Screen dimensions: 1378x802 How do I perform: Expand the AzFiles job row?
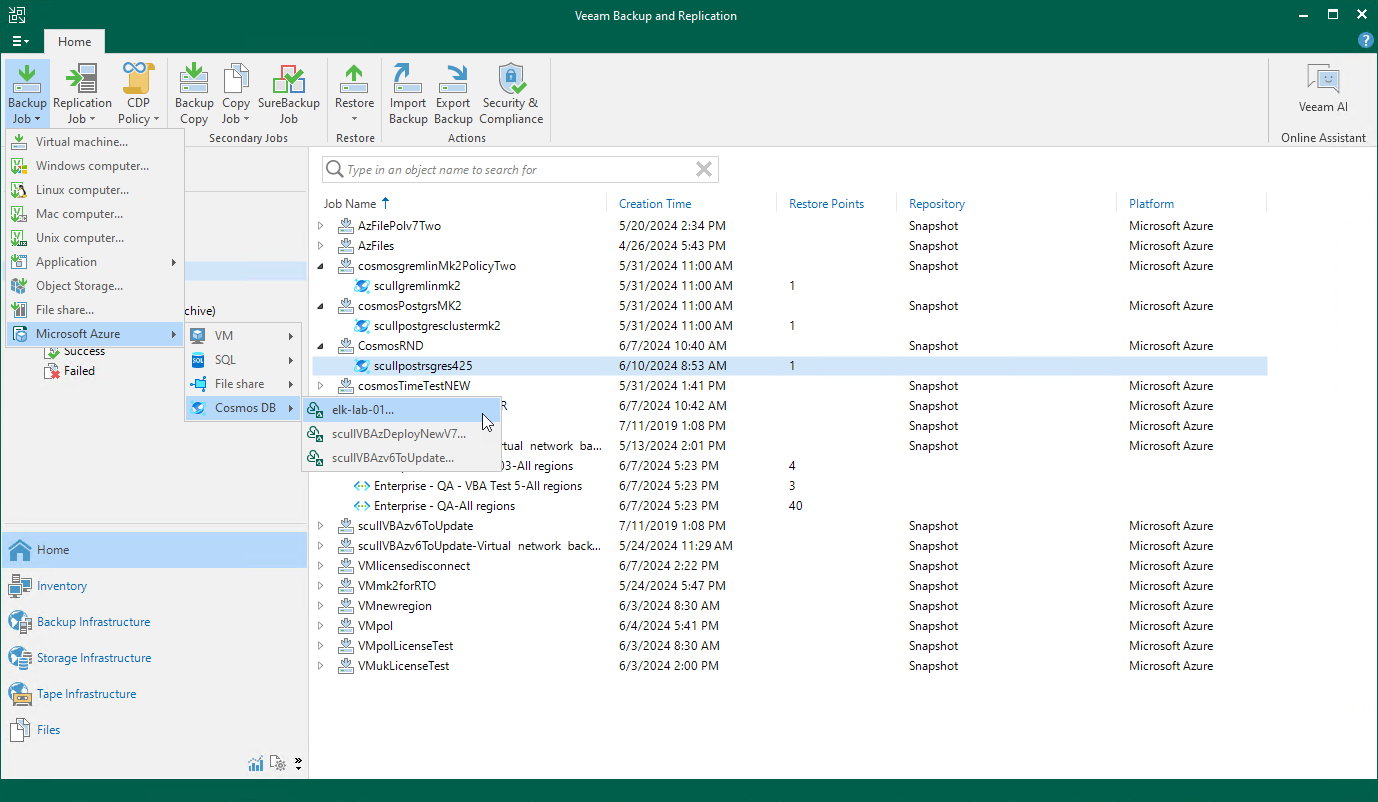coord(321,246)
